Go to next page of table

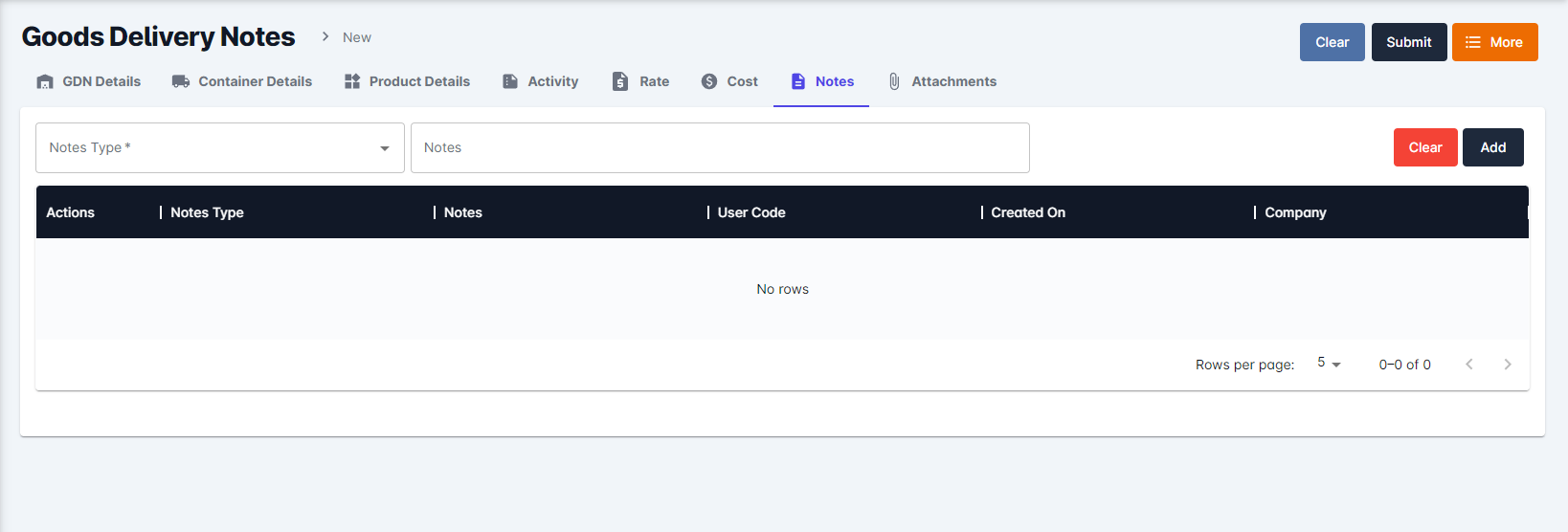click(x=1508, y=364)
